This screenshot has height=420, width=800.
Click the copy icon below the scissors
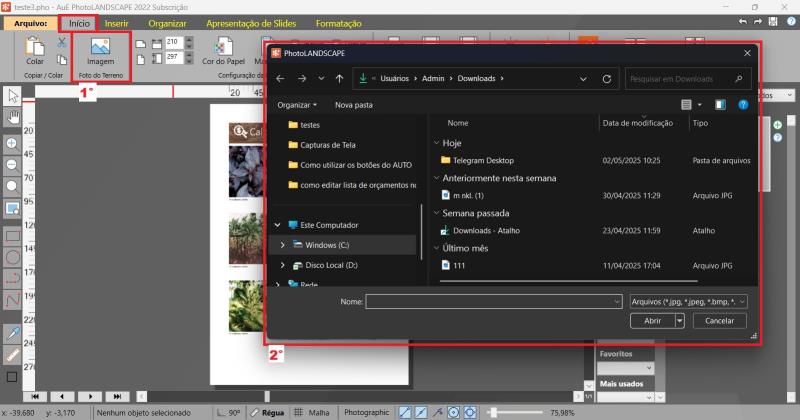coord(62,60)
